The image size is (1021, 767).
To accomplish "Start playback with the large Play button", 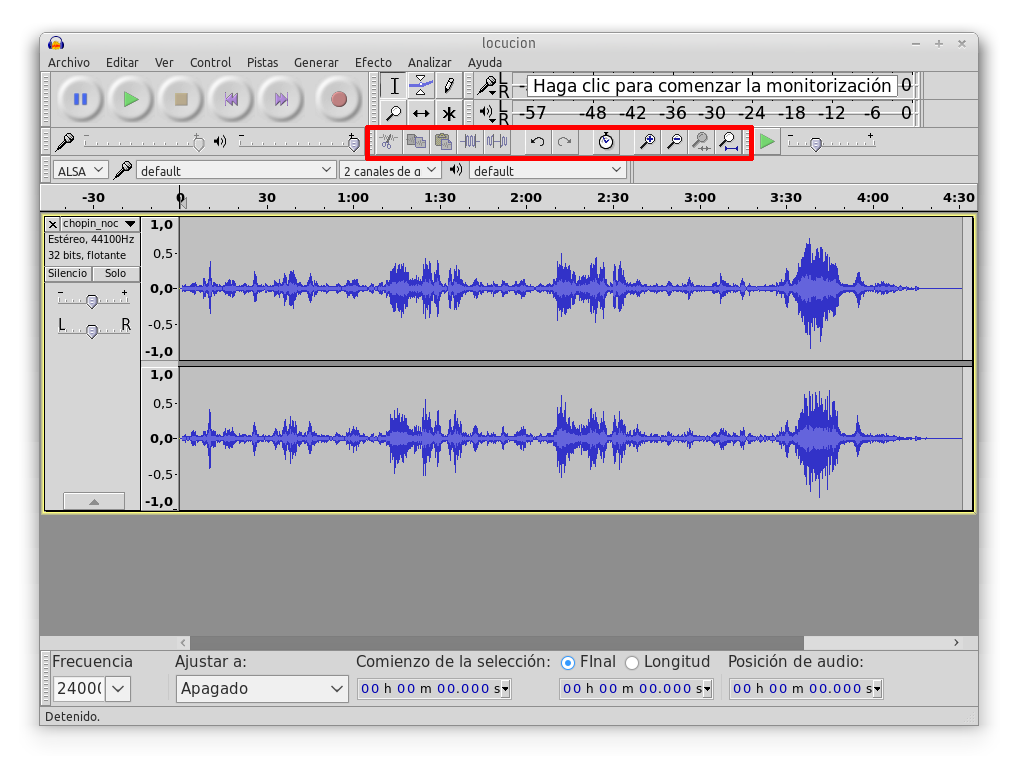I will coord(131,99).
